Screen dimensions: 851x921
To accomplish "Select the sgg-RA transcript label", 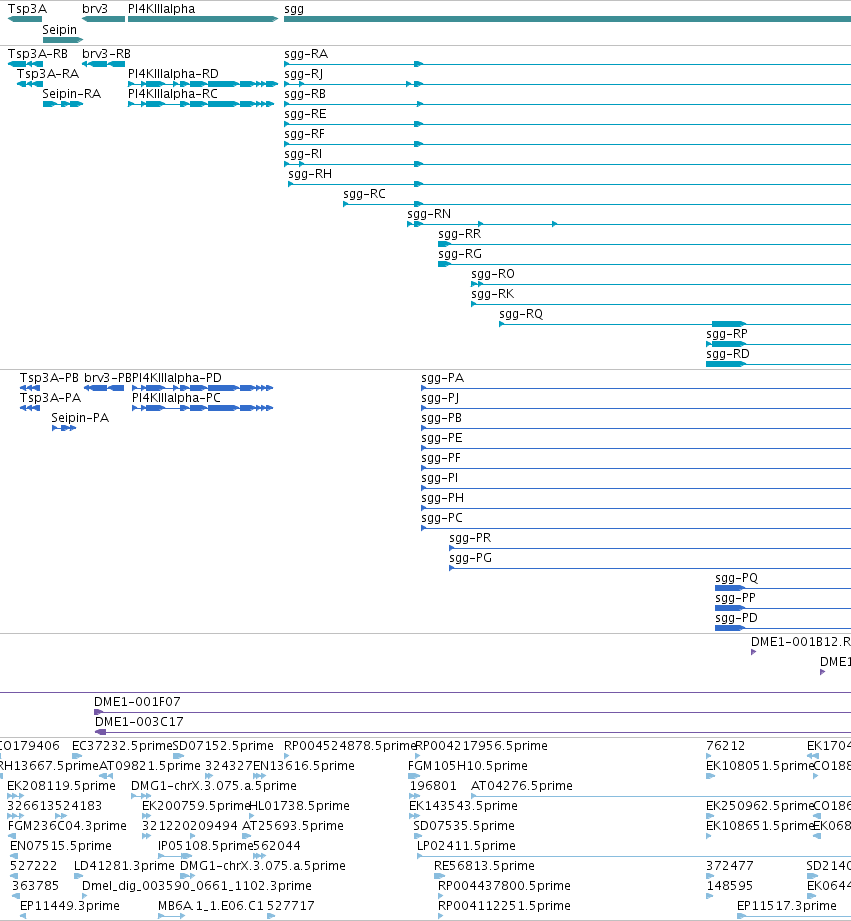I will coord(306,53).
